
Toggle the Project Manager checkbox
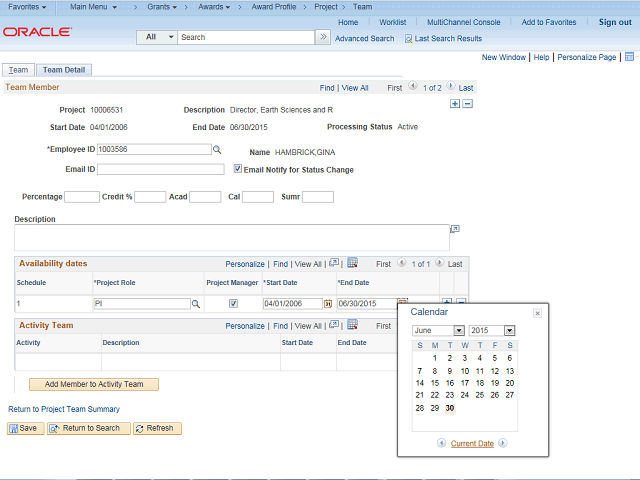point(233,303)
